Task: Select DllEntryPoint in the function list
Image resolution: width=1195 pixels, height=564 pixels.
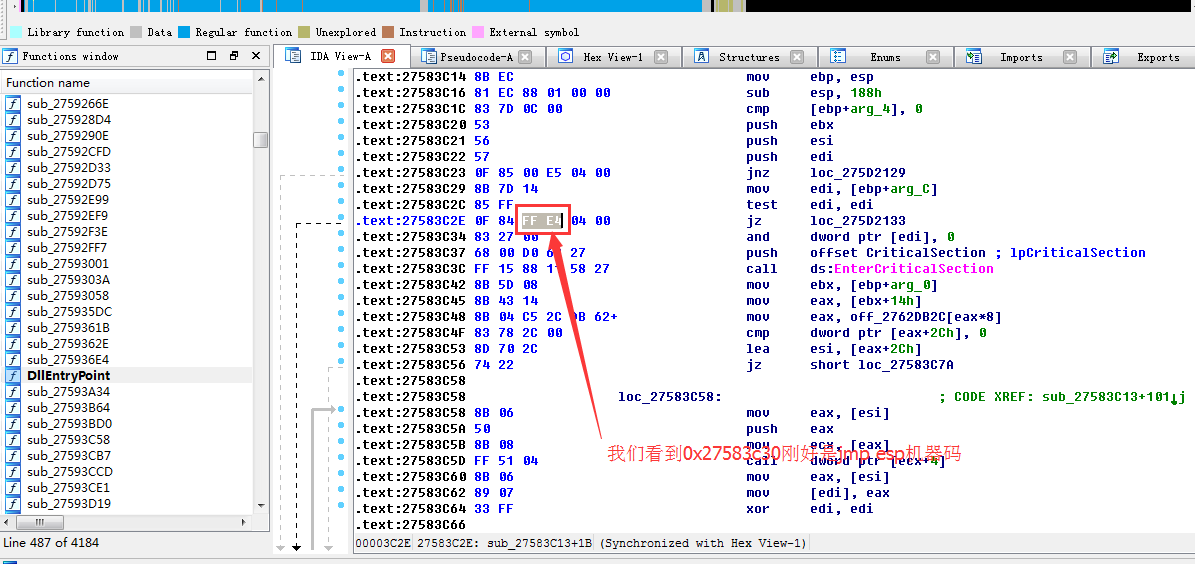Action: pyautogui.click(x=68, y=375)
